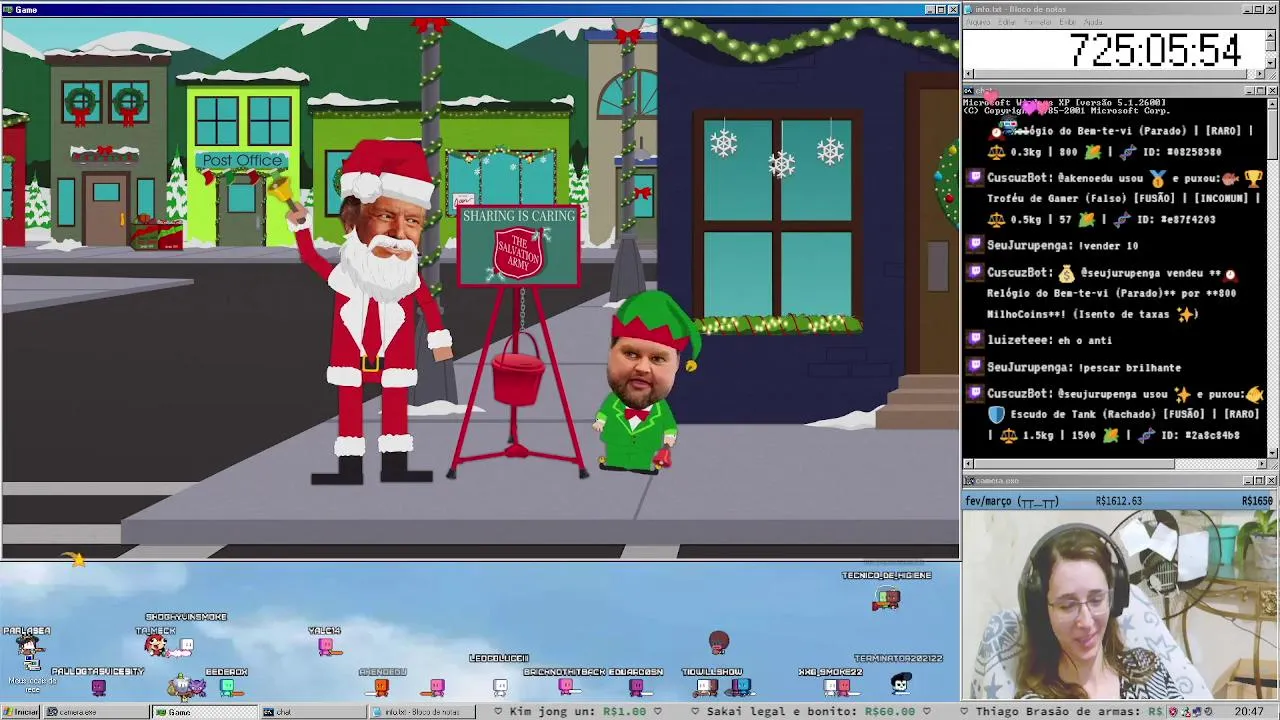This screenshot has height=720, width=1280.
Task: Click the SHARING IS CARING sign text
Action: click(x=519, y=216)
